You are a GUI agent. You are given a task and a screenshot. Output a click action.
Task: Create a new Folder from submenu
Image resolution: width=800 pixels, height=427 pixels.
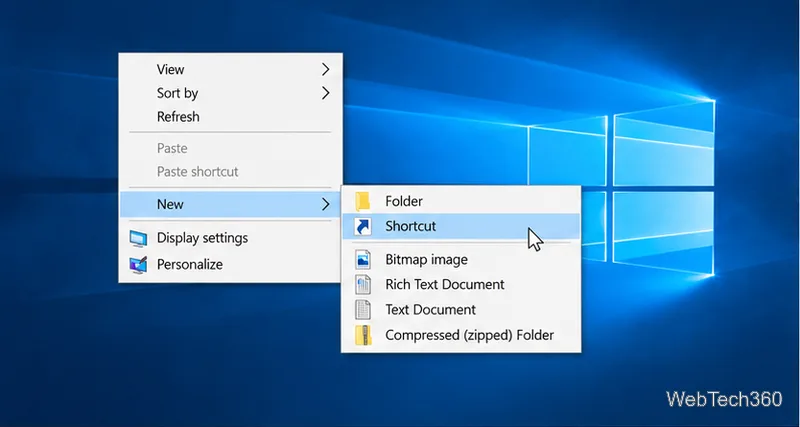[x=461, y=201]
